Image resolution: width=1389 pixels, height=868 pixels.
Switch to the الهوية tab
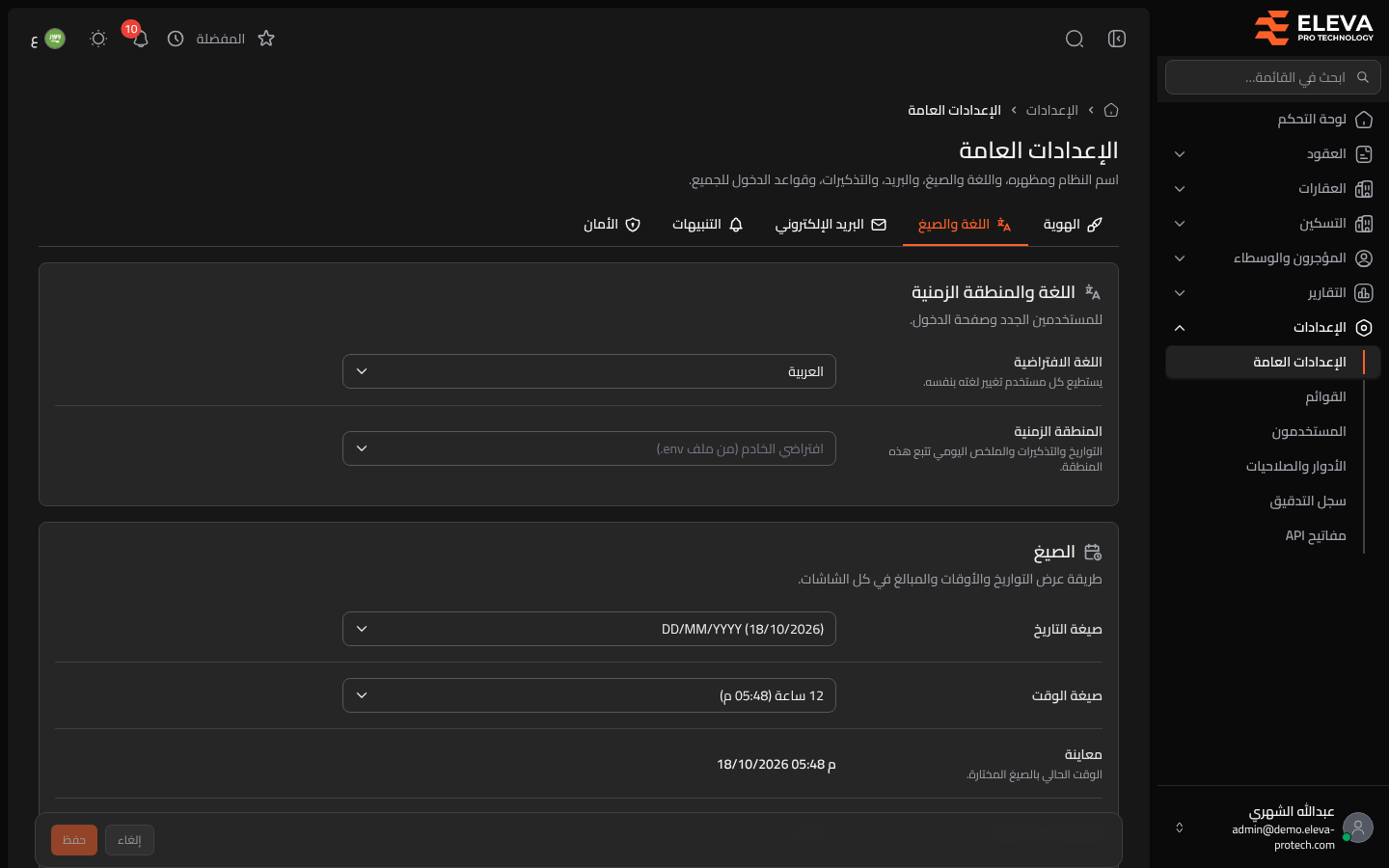click(1073, 225)
